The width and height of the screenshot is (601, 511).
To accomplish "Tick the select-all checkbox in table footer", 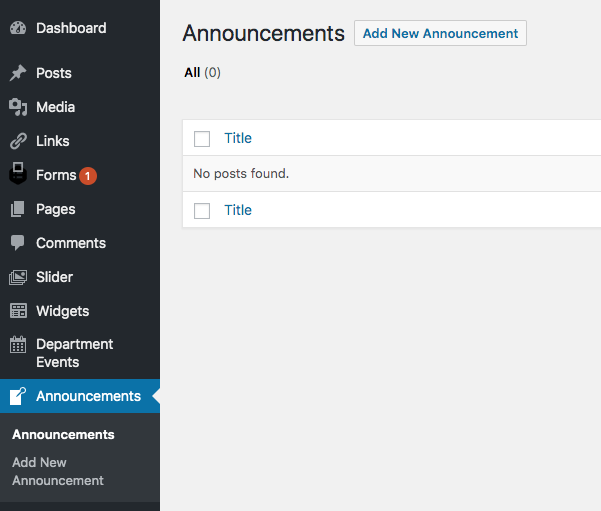I will coord(202,211).
